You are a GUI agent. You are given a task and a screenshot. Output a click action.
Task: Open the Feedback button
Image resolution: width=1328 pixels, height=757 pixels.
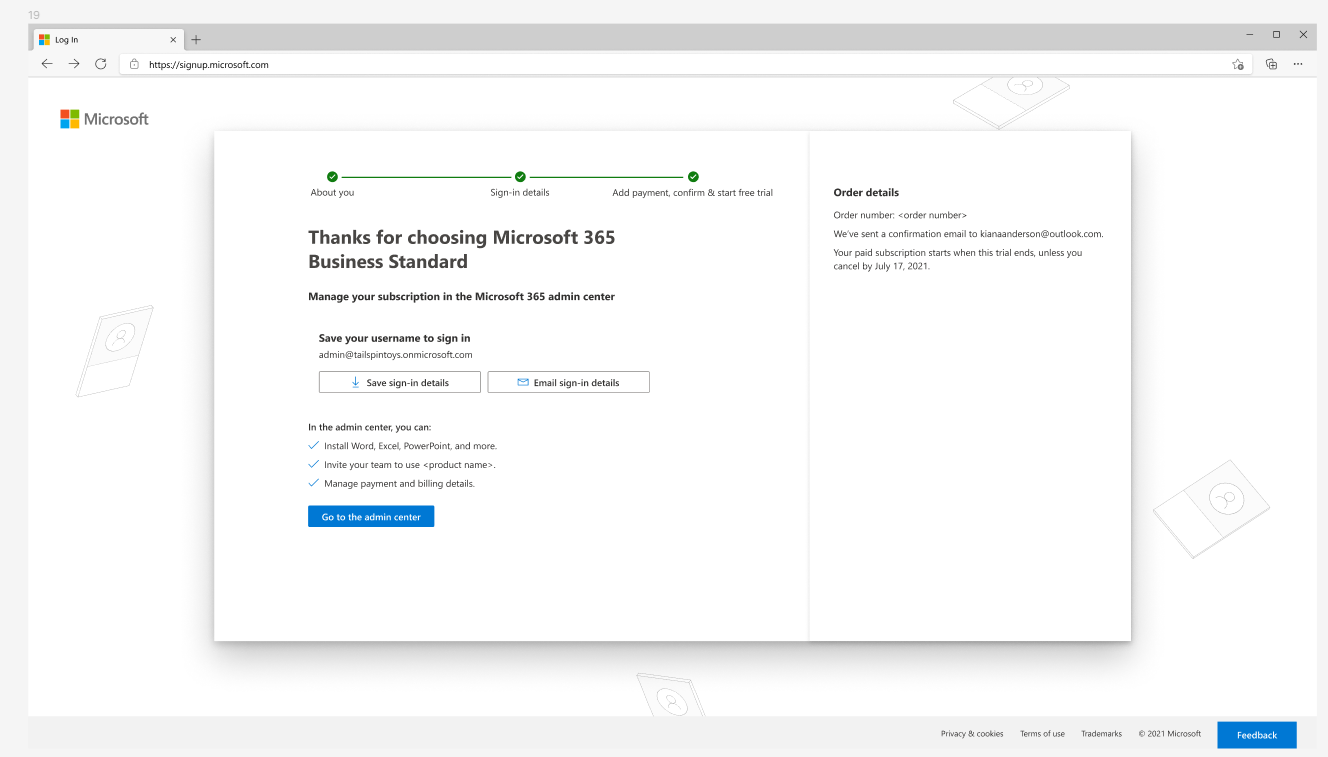click(1257, 735)
